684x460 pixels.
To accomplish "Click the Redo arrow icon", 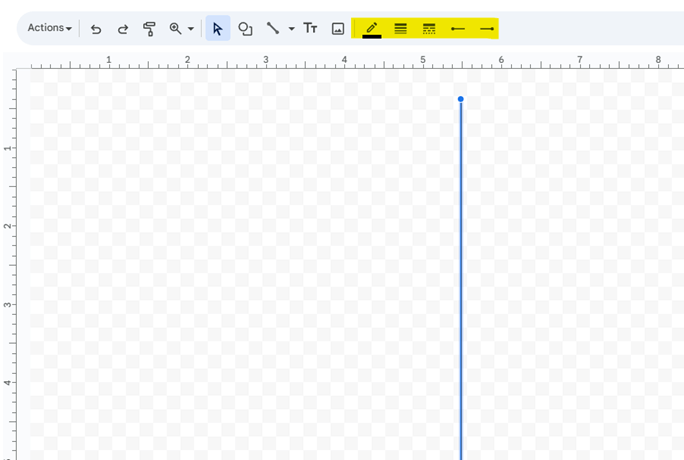I will pos(123,29).
